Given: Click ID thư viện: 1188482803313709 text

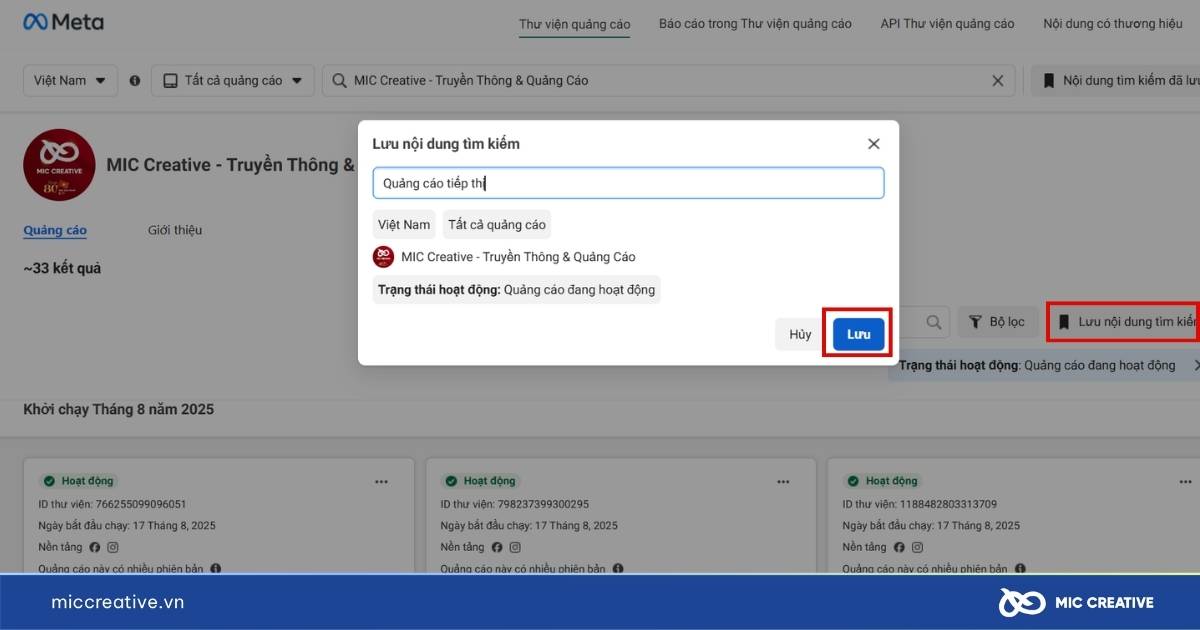Looking at the screenshot, I should [919, 504].
